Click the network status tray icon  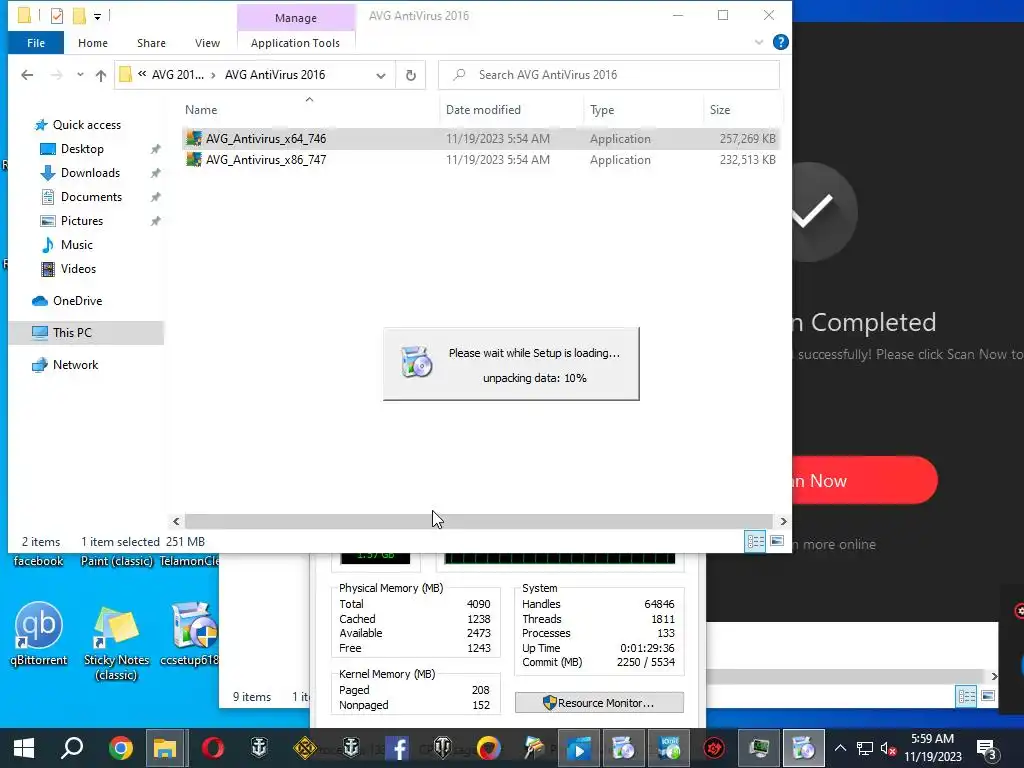click(x=865, y=748)
